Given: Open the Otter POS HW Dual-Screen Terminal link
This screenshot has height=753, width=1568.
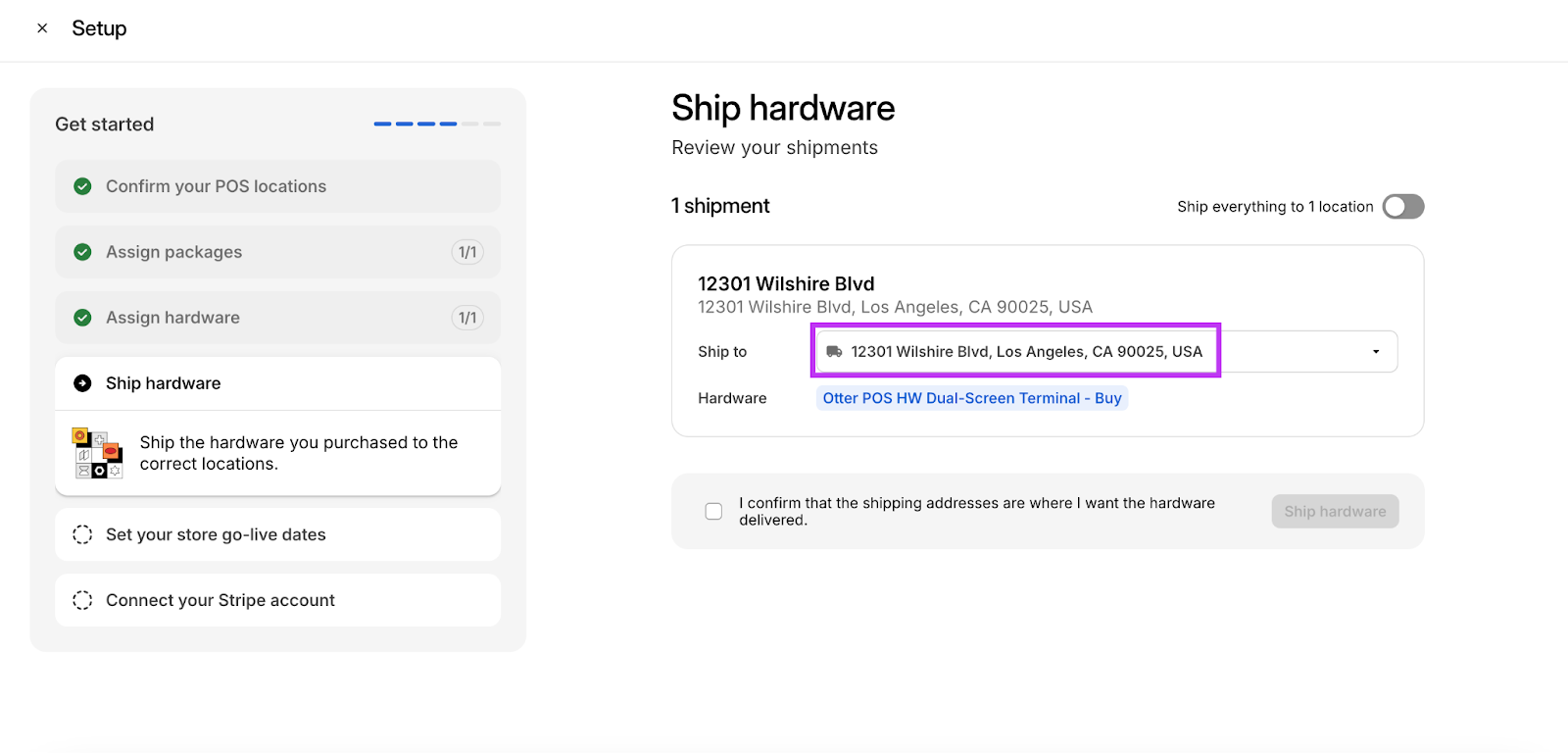Looking at the screenshot, I should pyautogui.click(x=971, y=398).
